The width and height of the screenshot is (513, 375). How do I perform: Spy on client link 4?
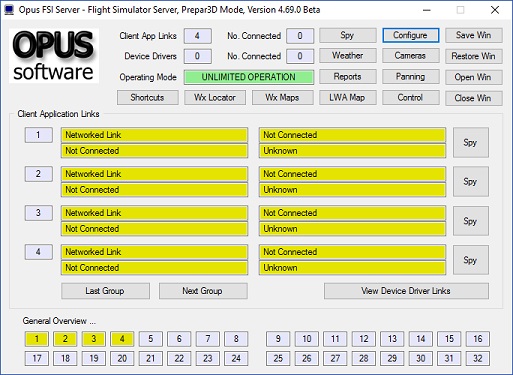coord(471,260)
